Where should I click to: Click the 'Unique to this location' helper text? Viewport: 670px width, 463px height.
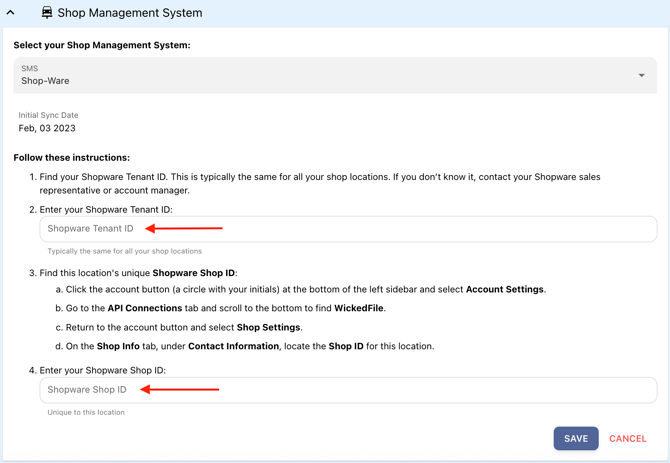coord(86,412)
